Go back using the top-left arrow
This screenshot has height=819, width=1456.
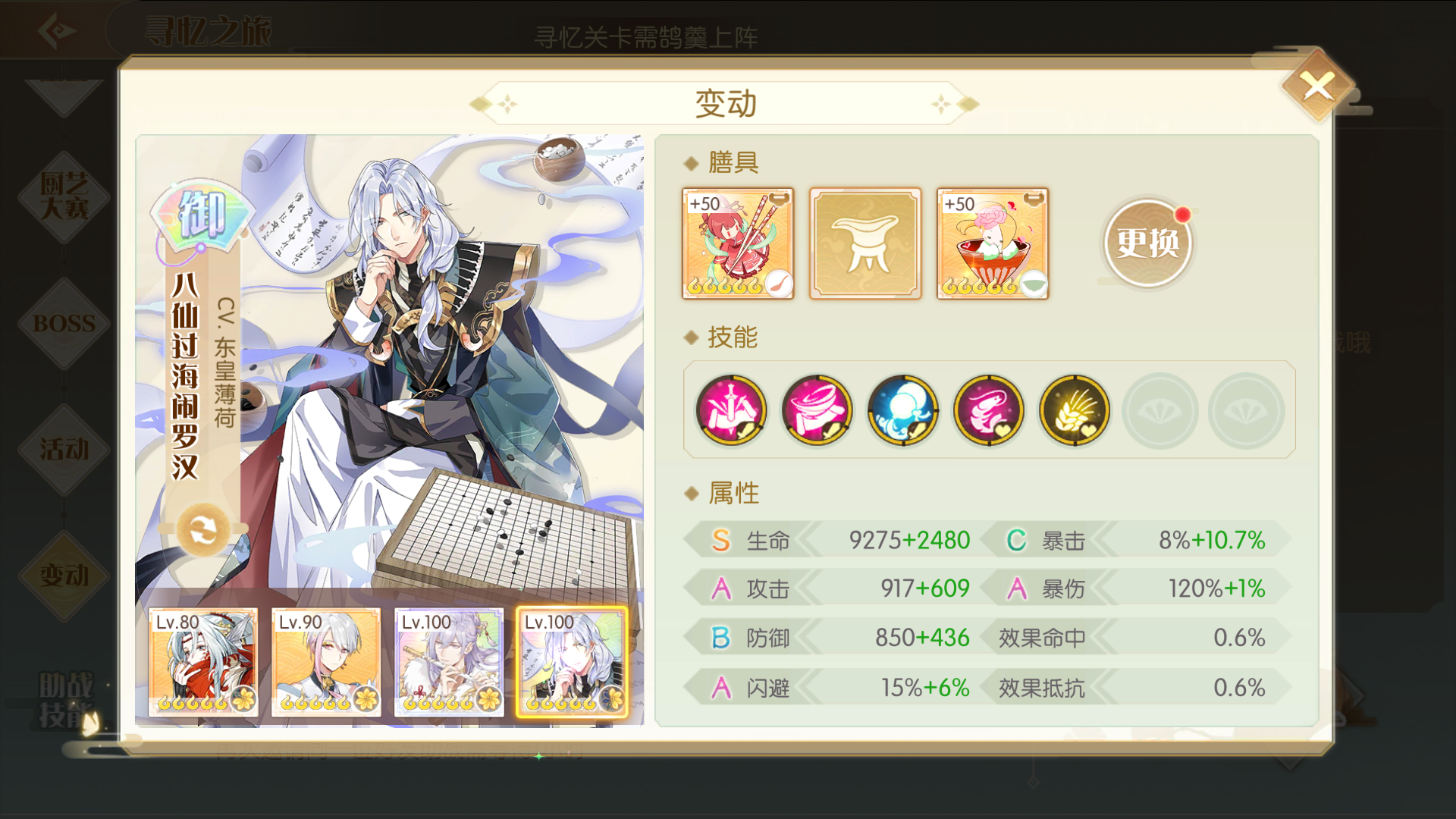click(57, 30)
